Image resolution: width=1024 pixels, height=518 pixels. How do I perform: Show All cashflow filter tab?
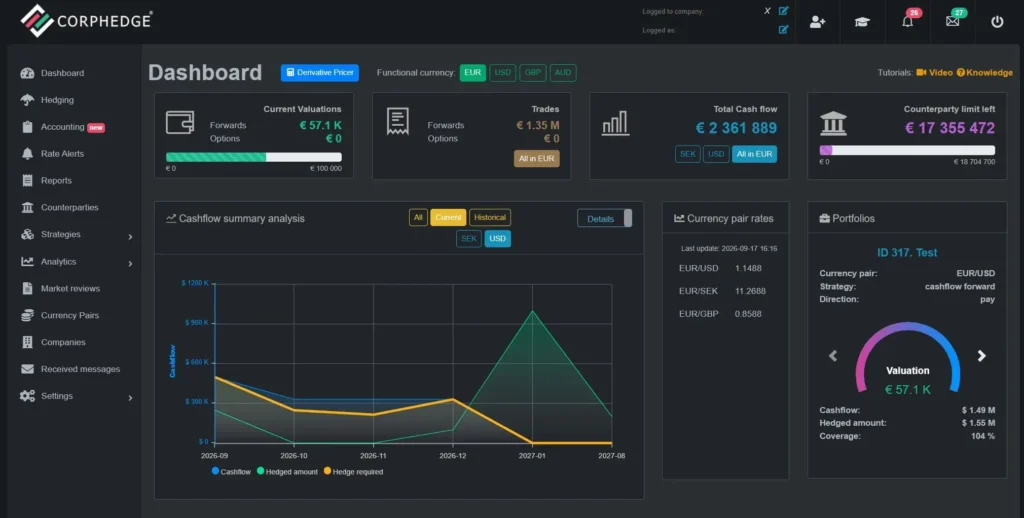point(418,218)
